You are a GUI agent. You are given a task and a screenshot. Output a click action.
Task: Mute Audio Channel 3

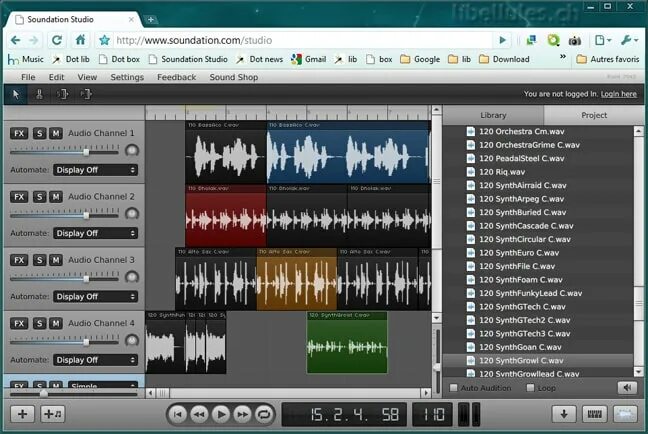click(x=56, y=260)
